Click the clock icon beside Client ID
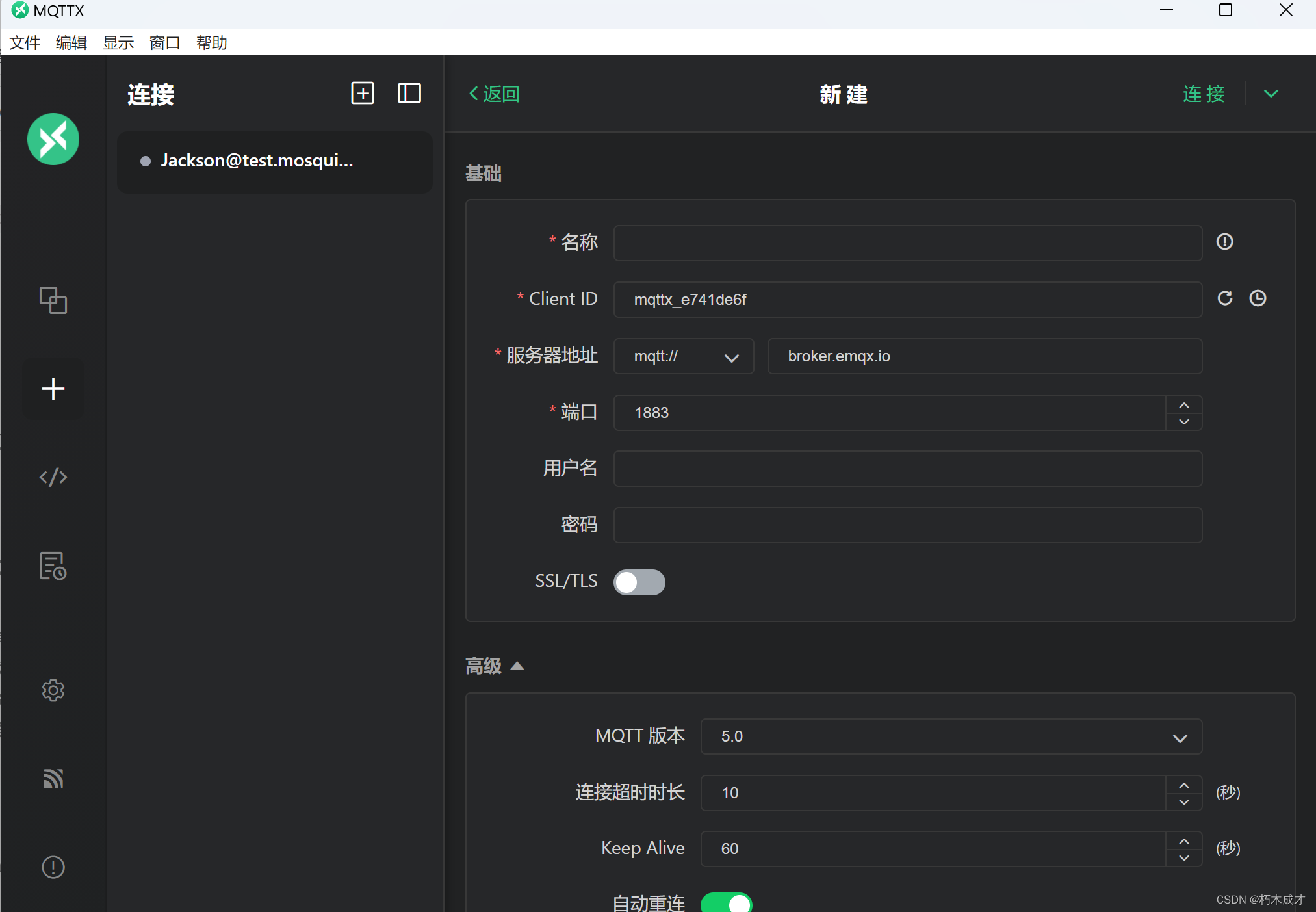 point(1258,298)
